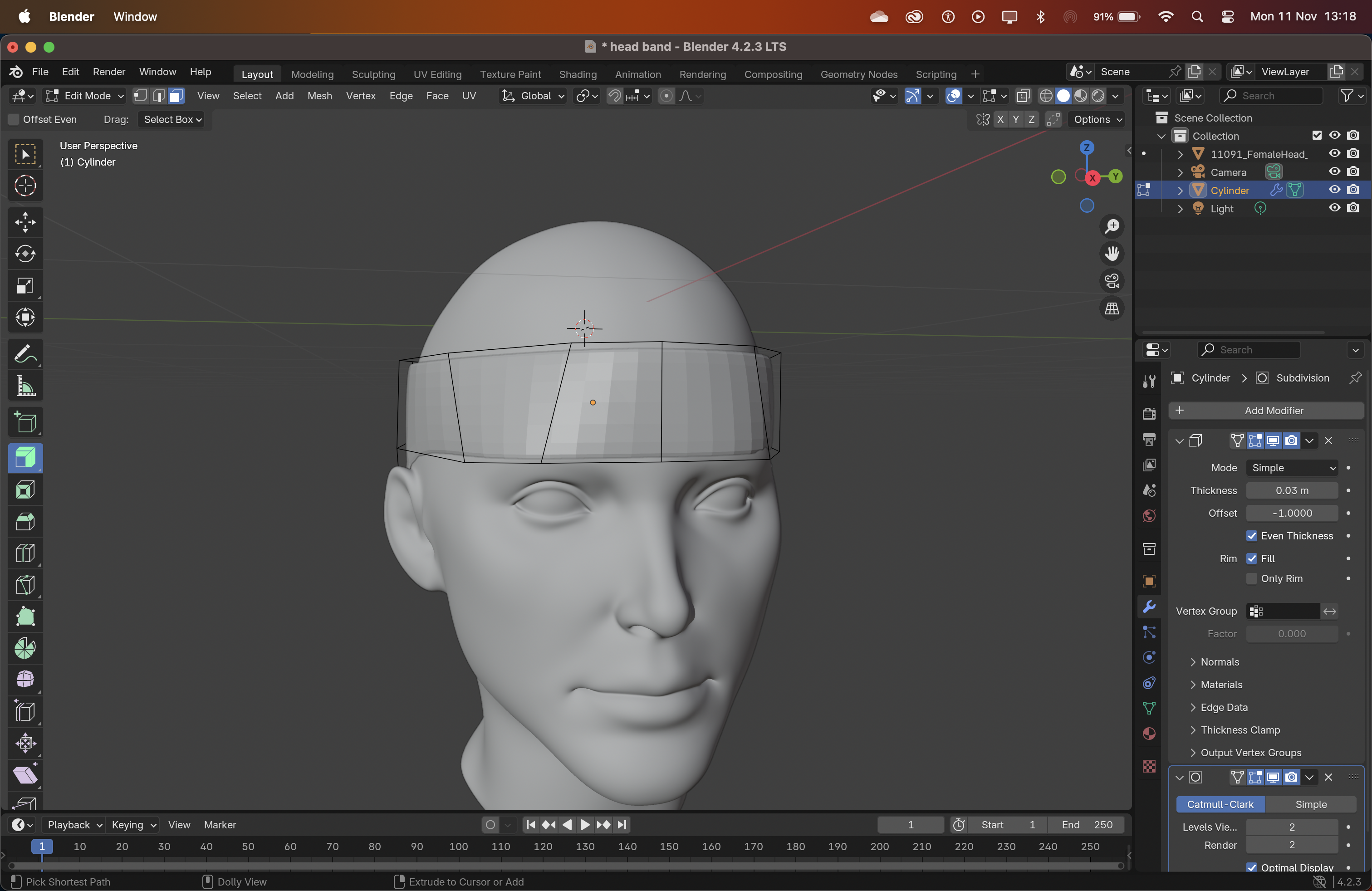The image size is (1372, 891).
Task: Toggle Rim Fill checkbox in Solidify
Action: click(x=1251, y=558)
